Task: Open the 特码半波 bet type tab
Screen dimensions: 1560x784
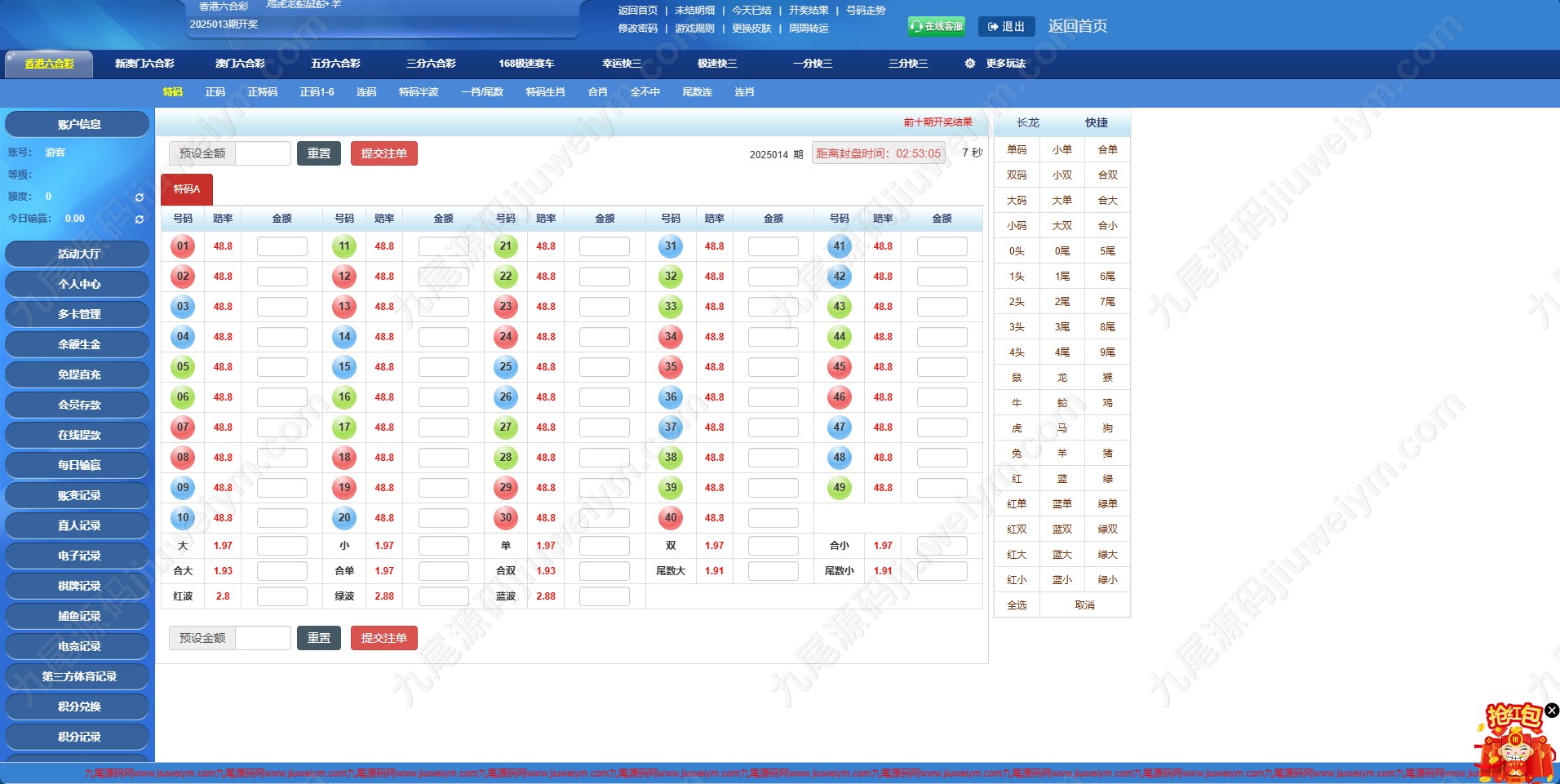Action: point(419,92)
